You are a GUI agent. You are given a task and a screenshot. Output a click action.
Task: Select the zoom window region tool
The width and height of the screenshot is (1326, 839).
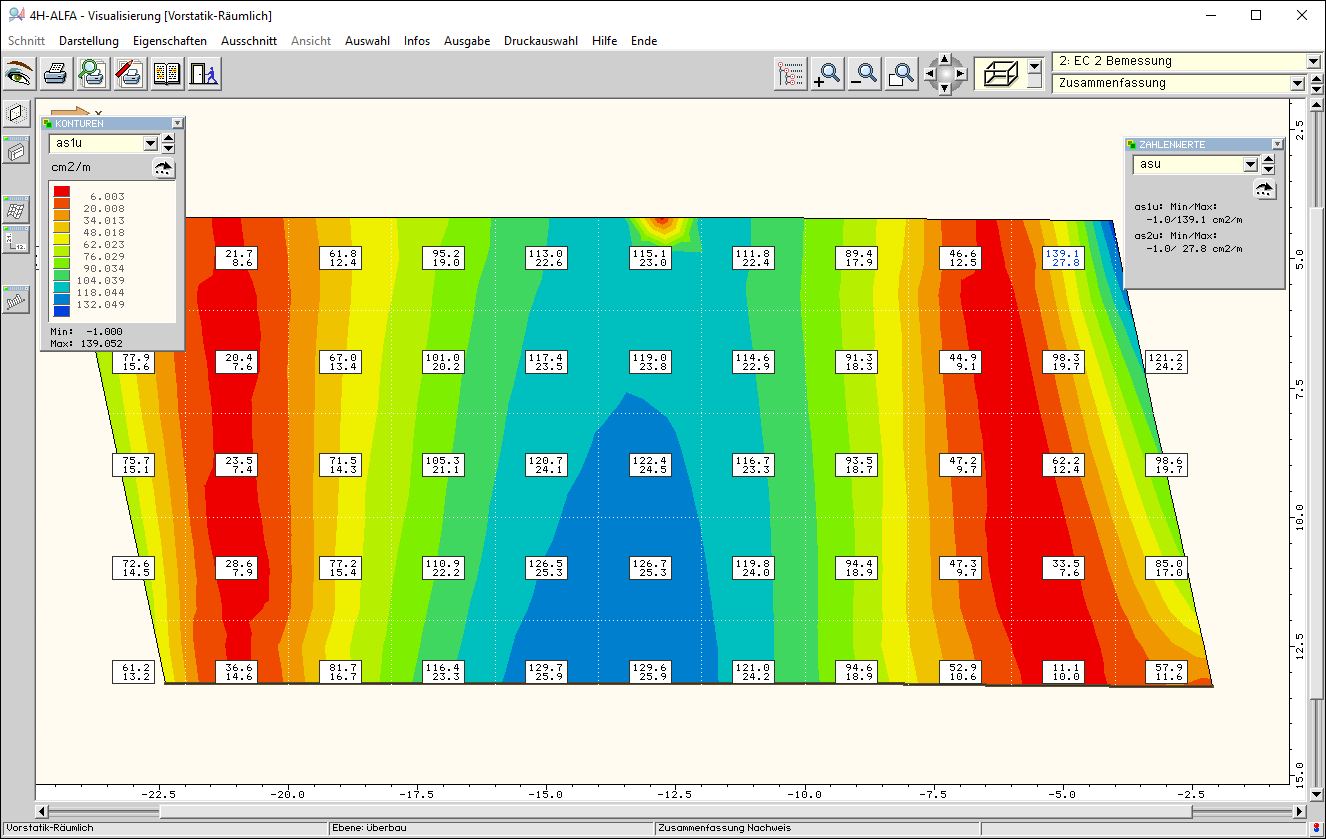[901, 74]
